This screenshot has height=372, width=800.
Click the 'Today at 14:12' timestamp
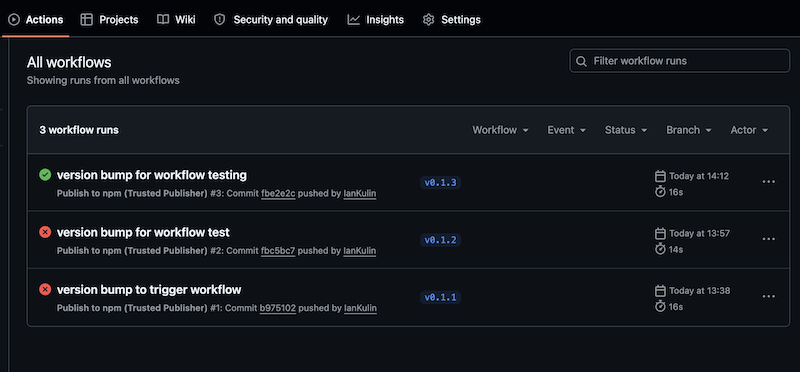click(x=699, y=176)
